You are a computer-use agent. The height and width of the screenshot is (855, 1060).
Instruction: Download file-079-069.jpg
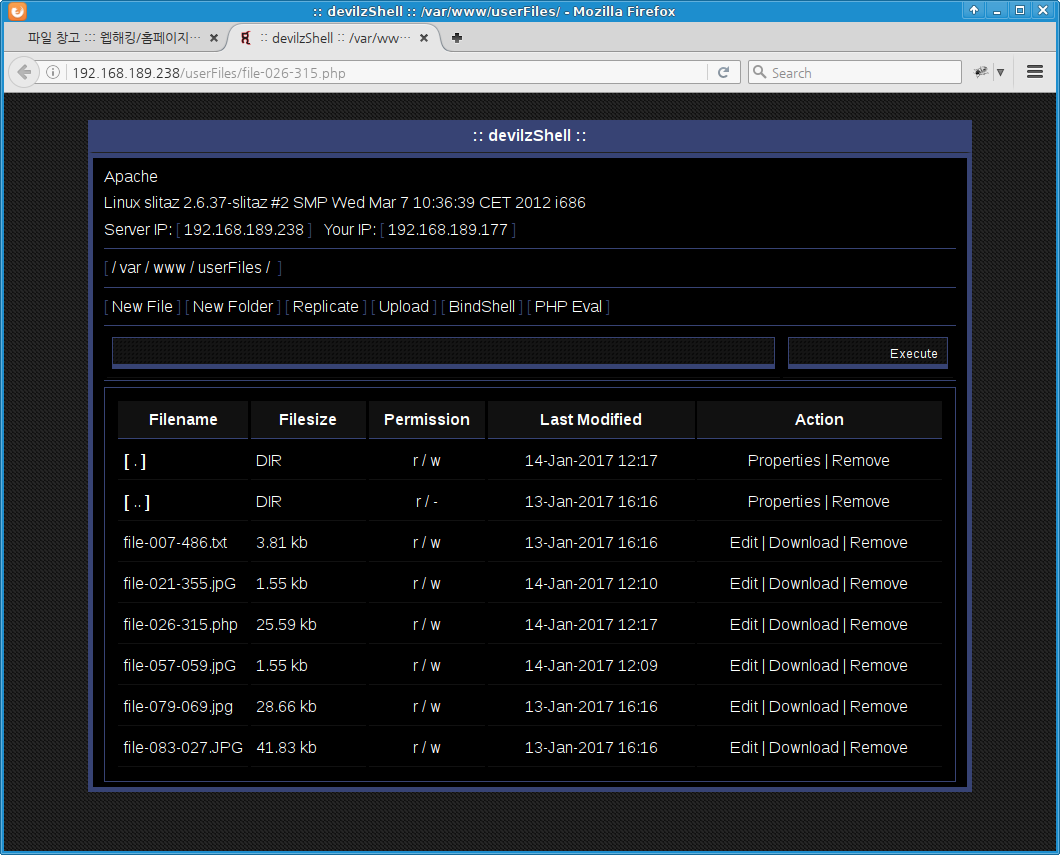pos(804,707)
